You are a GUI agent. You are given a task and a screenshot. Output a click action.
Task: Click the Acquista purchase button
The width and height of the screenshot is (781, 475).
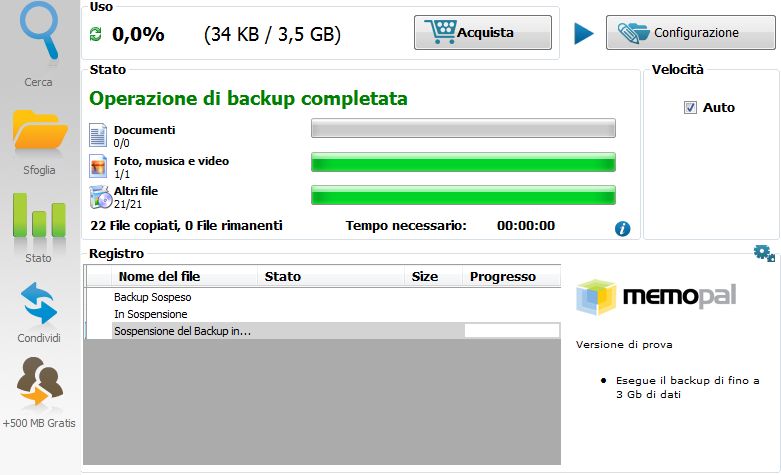point(482,33)
